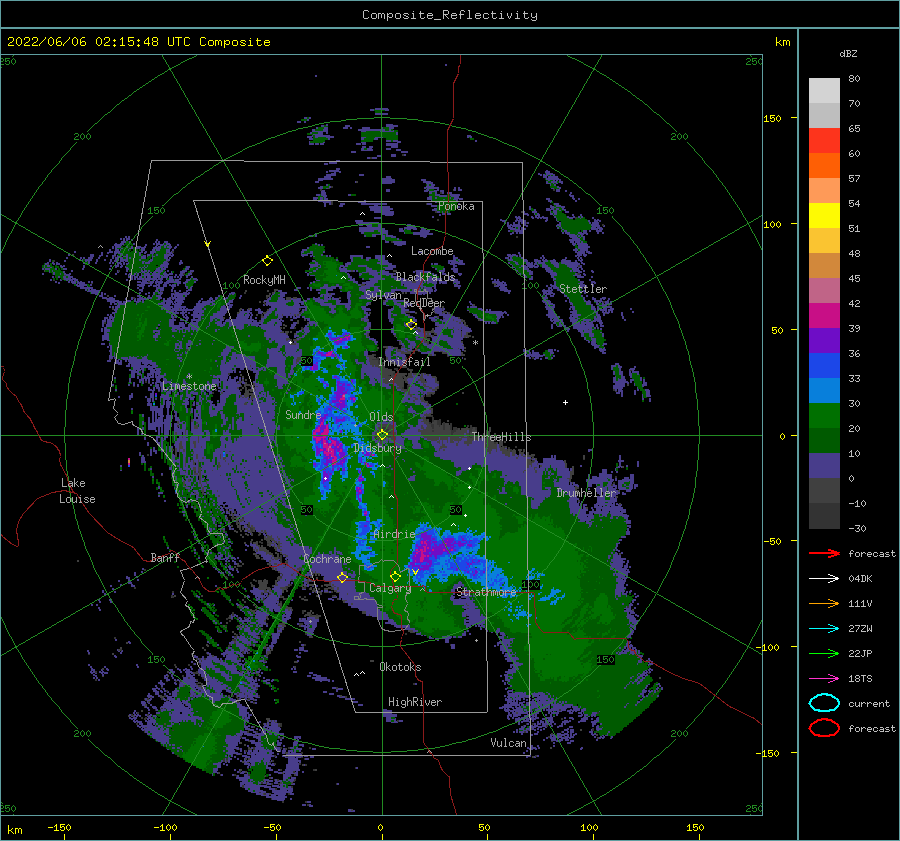The width and height of the screenshot is (900, 841).
Task: Click the Sylvan map label
Action: (x=383, y=295)
